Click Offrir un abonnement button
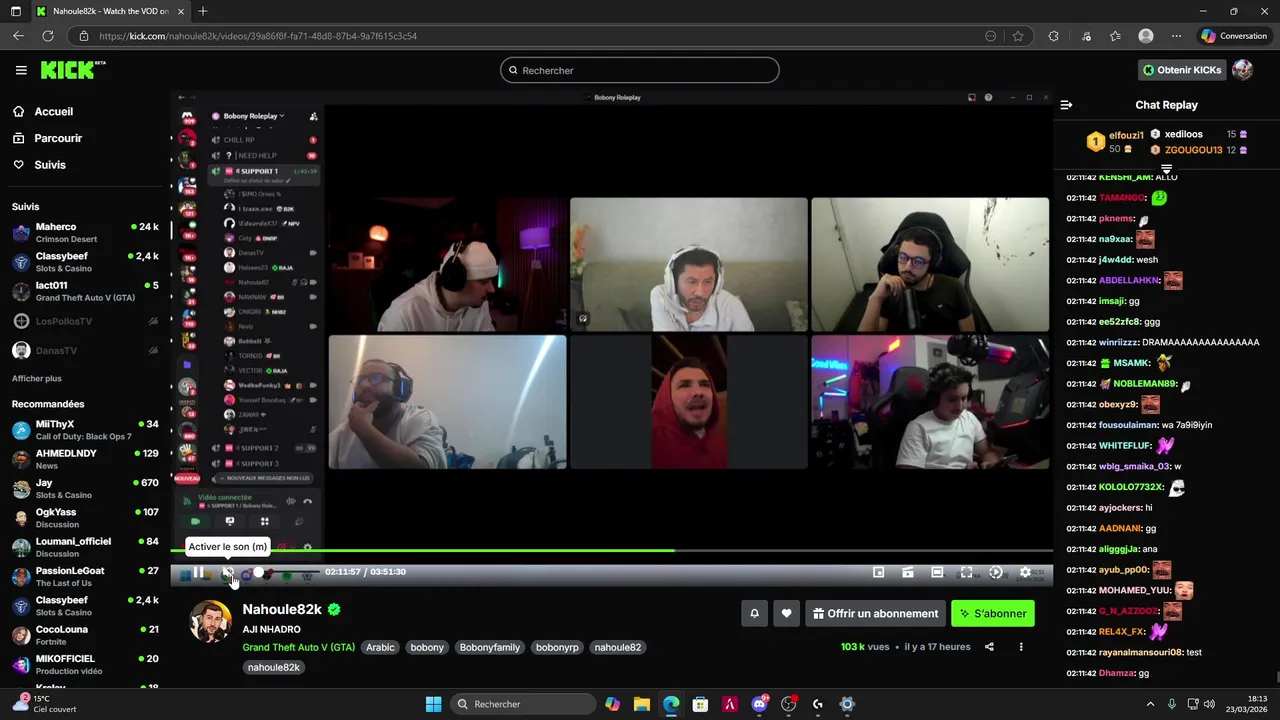 pos(876,614)
